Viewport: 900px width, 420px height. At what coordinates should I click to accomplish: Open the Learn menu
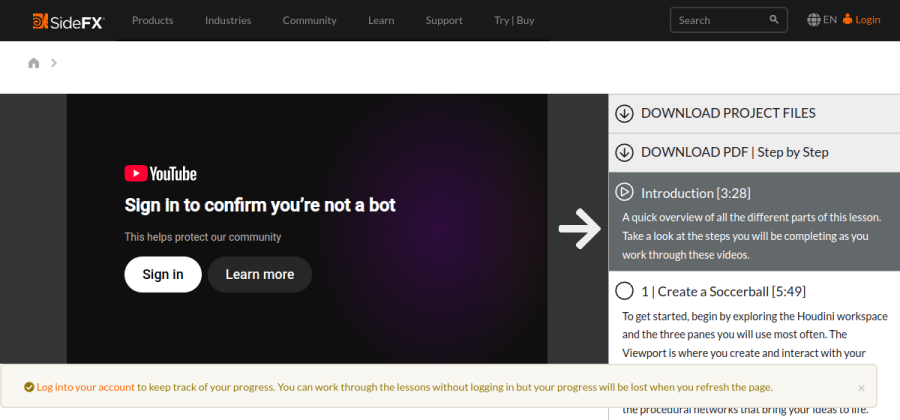click(381, 21)
